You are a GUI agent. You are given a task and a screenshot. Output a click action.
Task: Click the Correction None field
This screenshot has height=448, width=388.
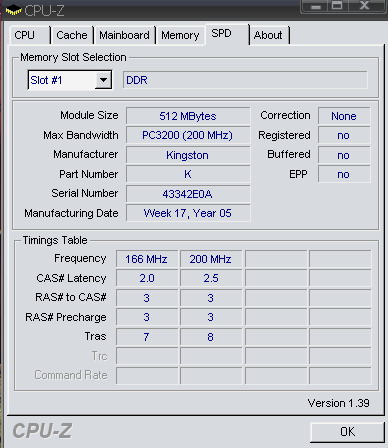coord(344,116)
